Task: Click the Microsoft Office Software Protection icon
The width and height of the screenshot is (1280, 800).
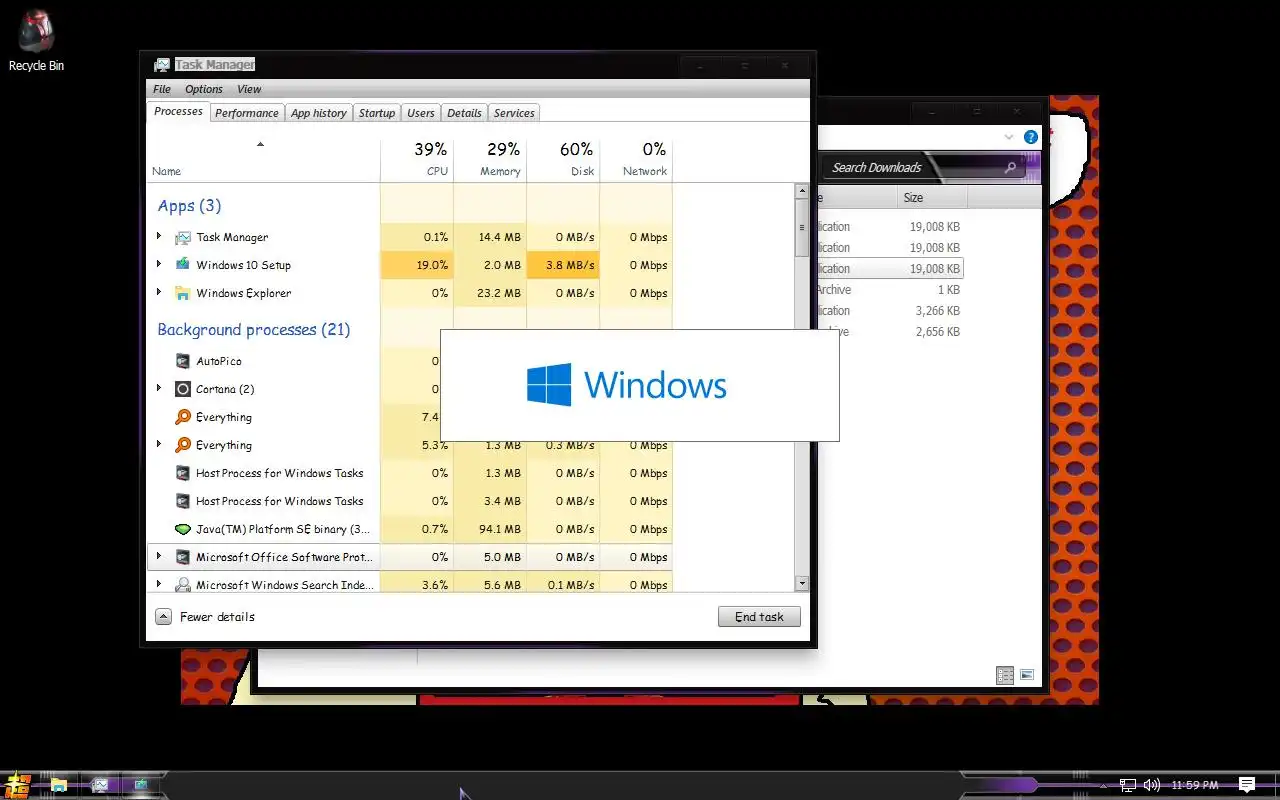Action: [182, 557]
